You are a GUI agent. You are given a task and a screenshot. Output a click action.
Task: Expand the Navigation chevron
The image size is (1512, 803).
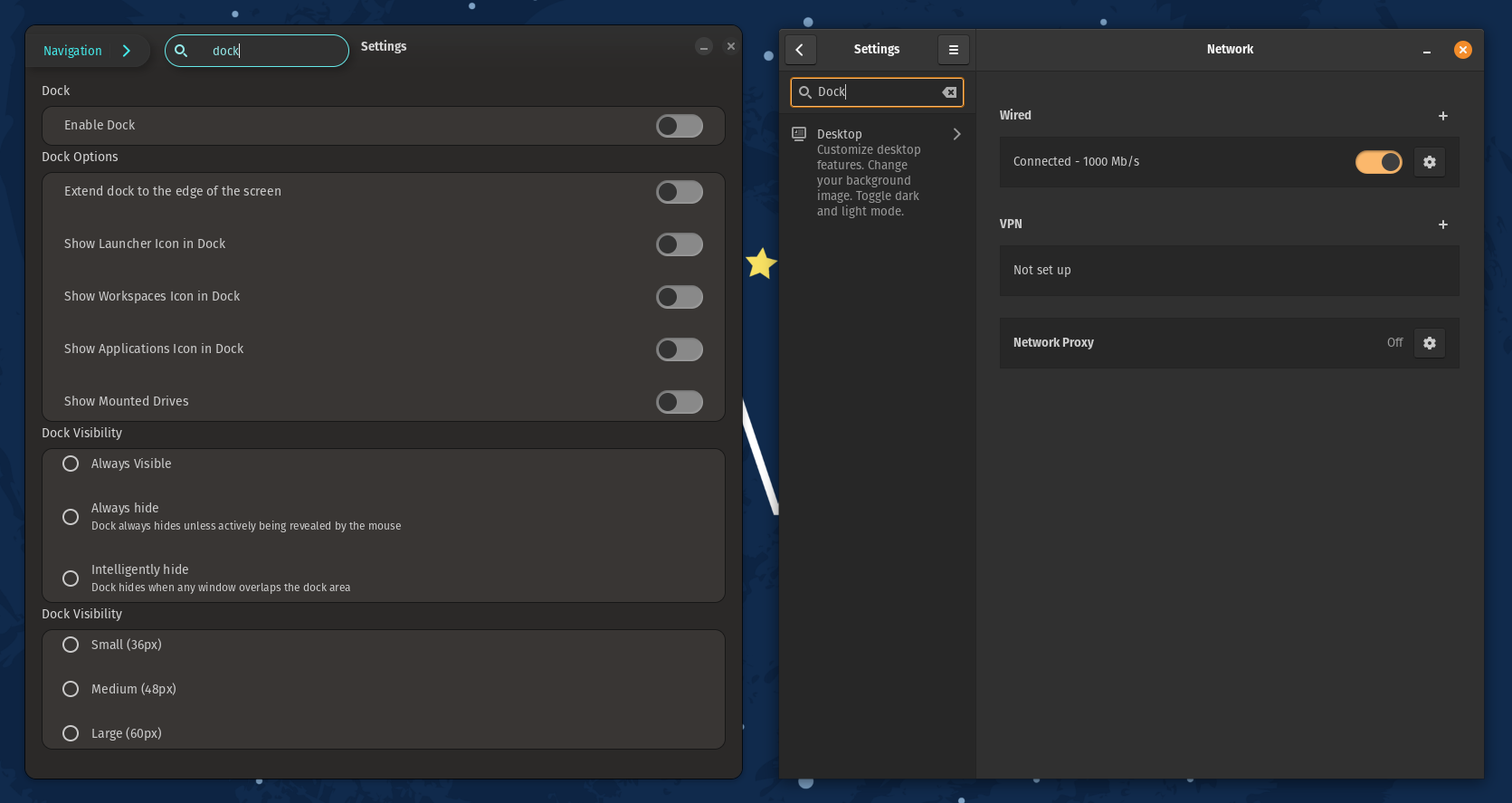(127, 51)
